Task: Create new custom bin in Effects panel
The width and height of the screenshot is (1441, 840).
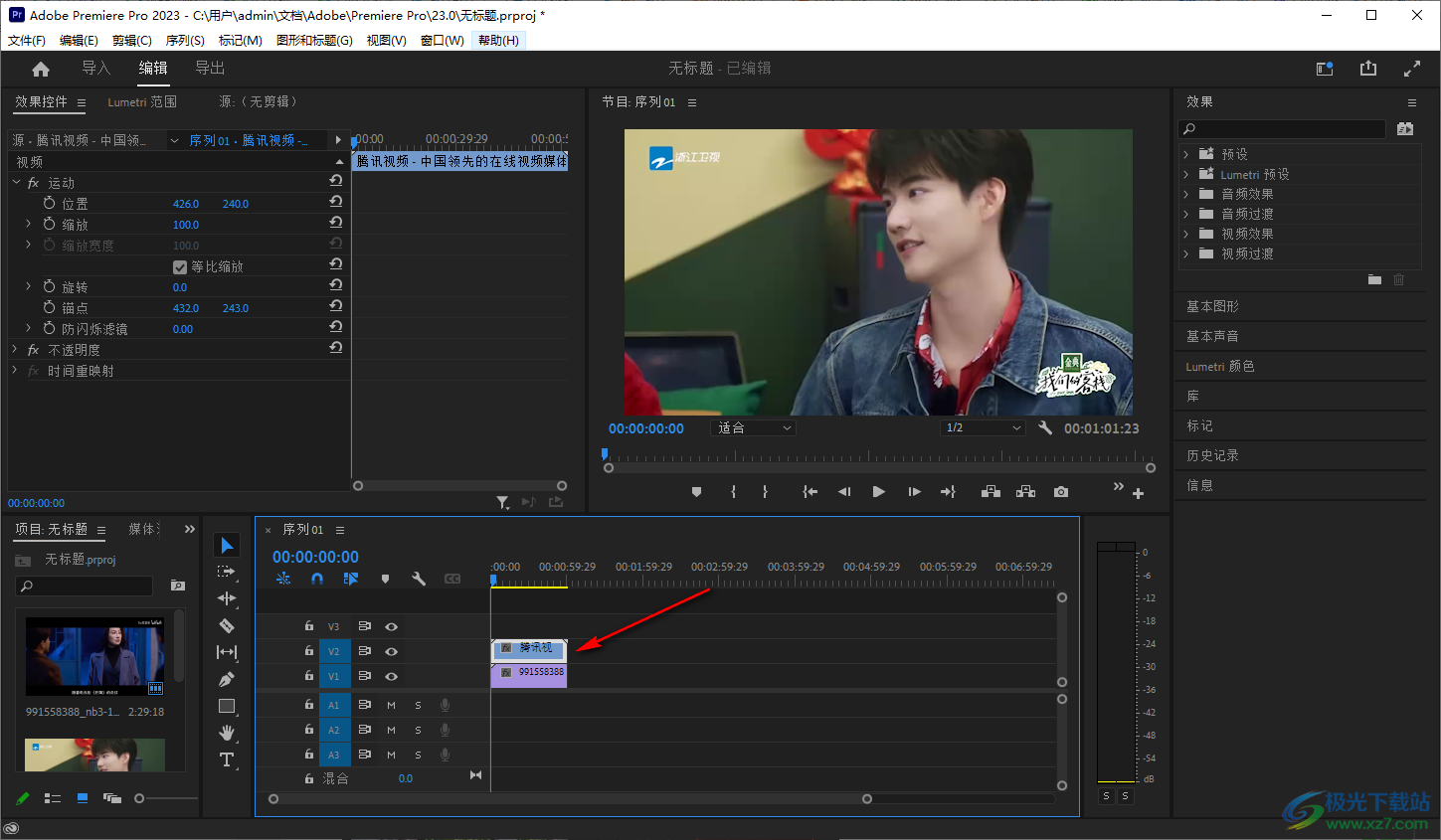Action: [x=1374, y=280]
